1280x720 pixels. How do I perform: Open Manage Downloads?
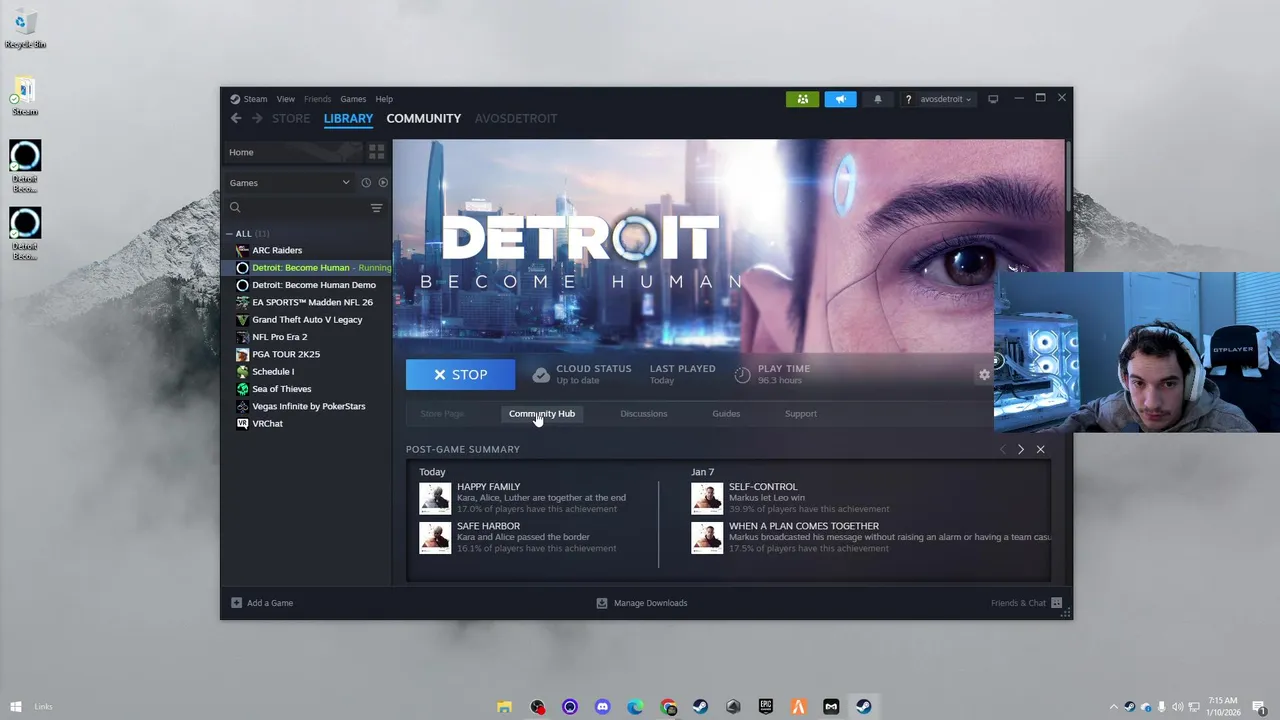click(x=642, y=603)
